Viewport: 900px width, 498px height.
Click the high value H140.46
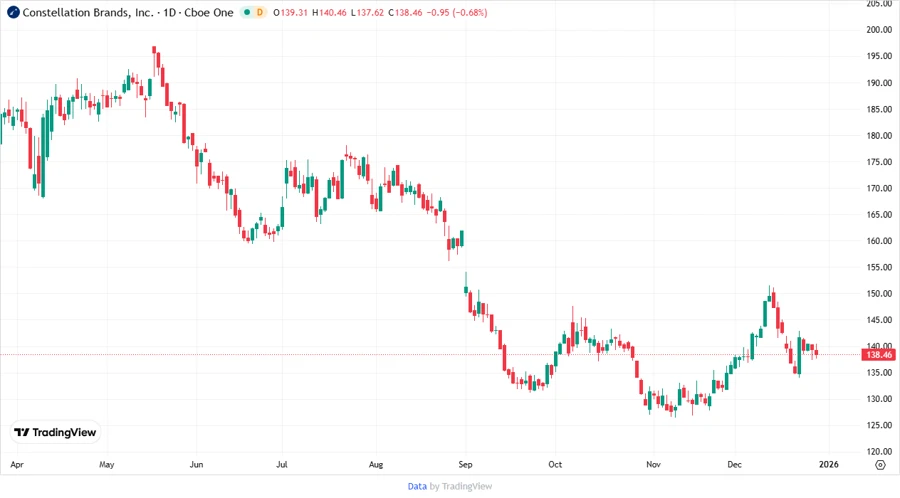tap(329, 12)
